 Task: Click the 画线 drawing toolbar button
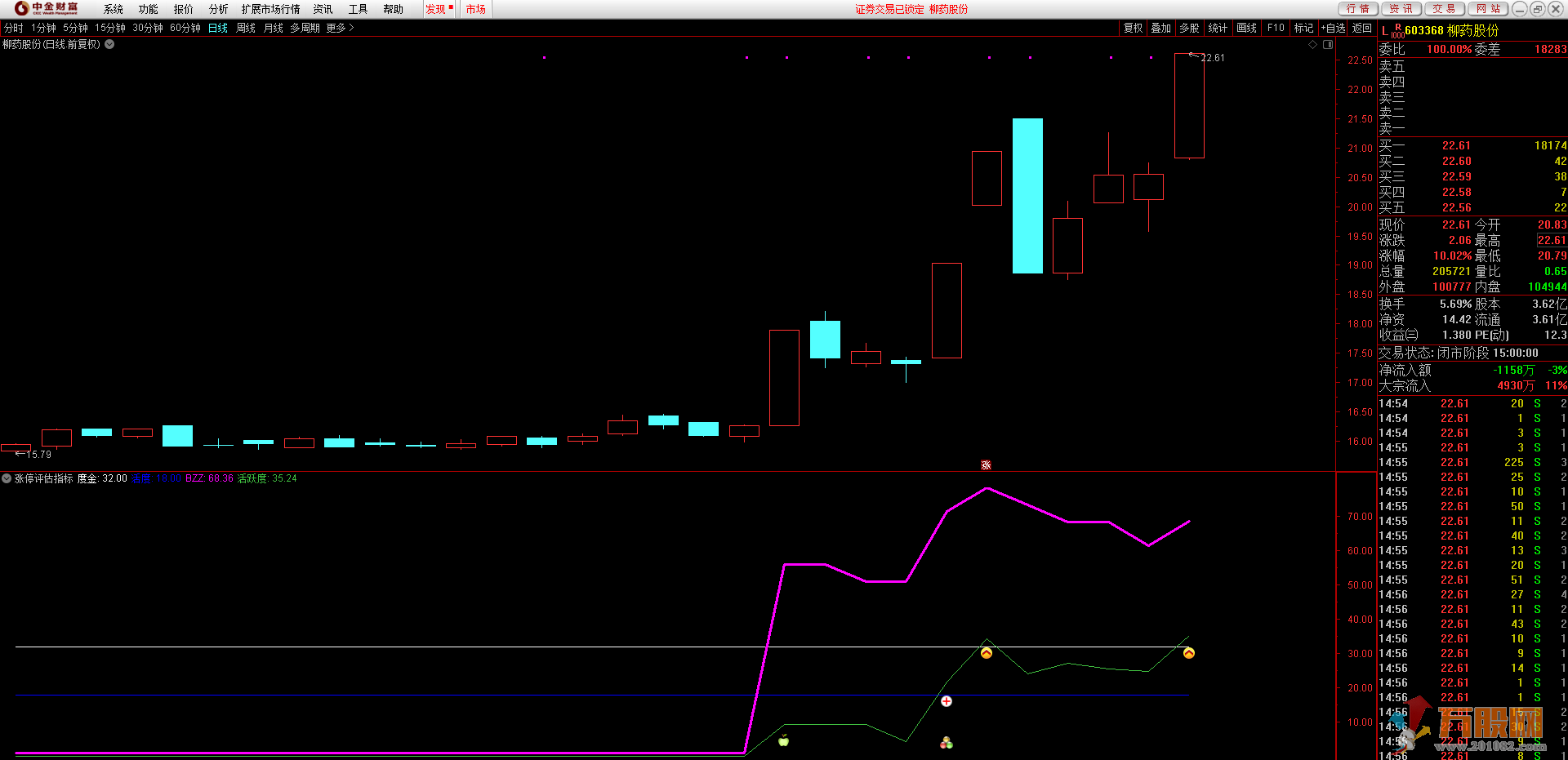click(x=1247, y=28)
